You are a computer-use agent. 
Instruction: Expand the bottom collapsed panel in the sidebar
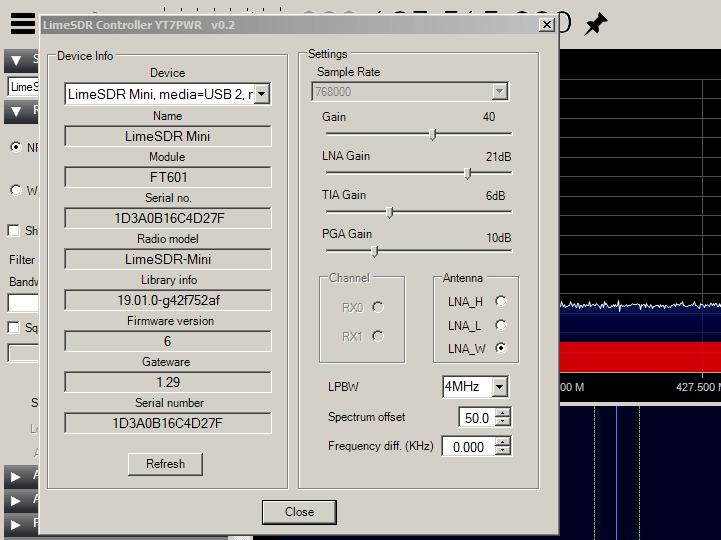click(x=17, y=522)
